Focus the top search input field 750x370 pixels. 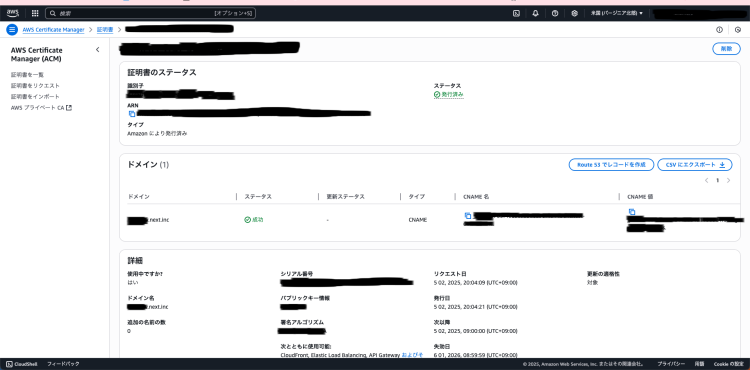click(x=150, y=13)
